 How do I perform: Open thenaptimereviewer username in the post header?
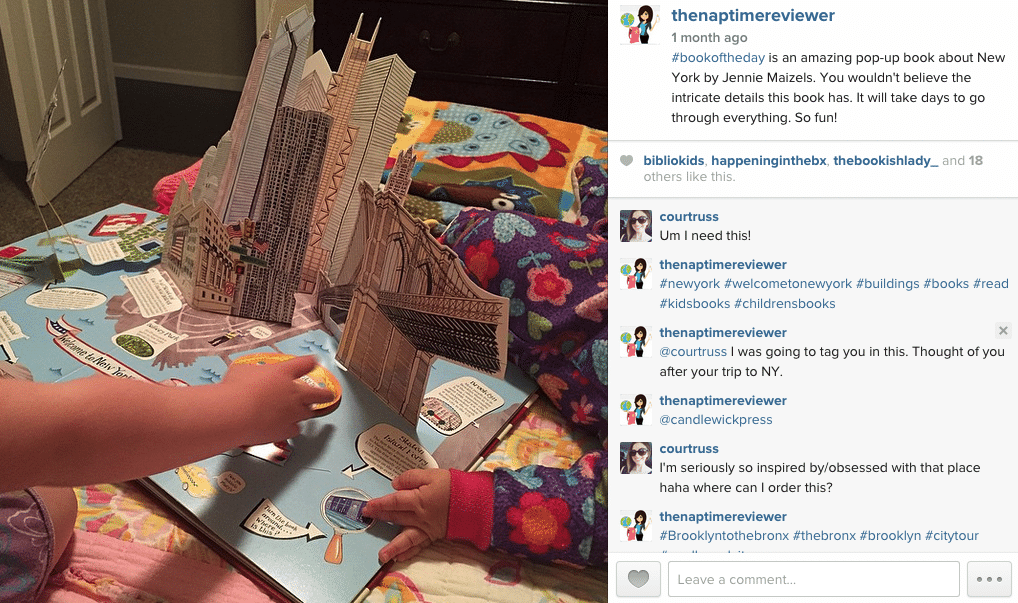[753, 16]
